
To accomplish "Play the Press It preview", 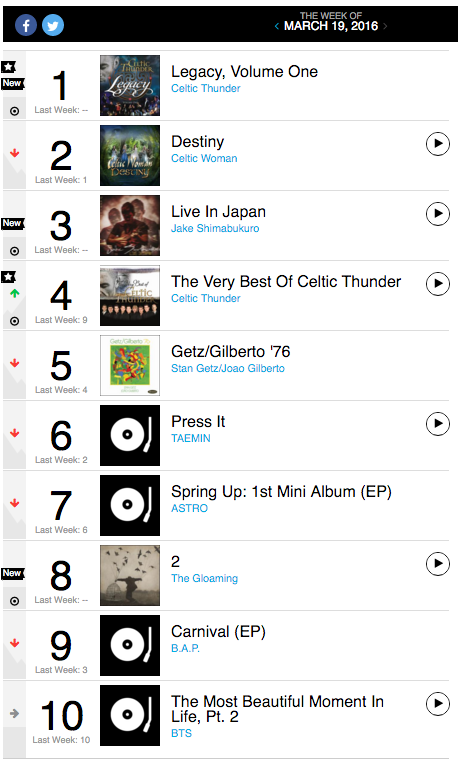I will (x=437, y=424).
